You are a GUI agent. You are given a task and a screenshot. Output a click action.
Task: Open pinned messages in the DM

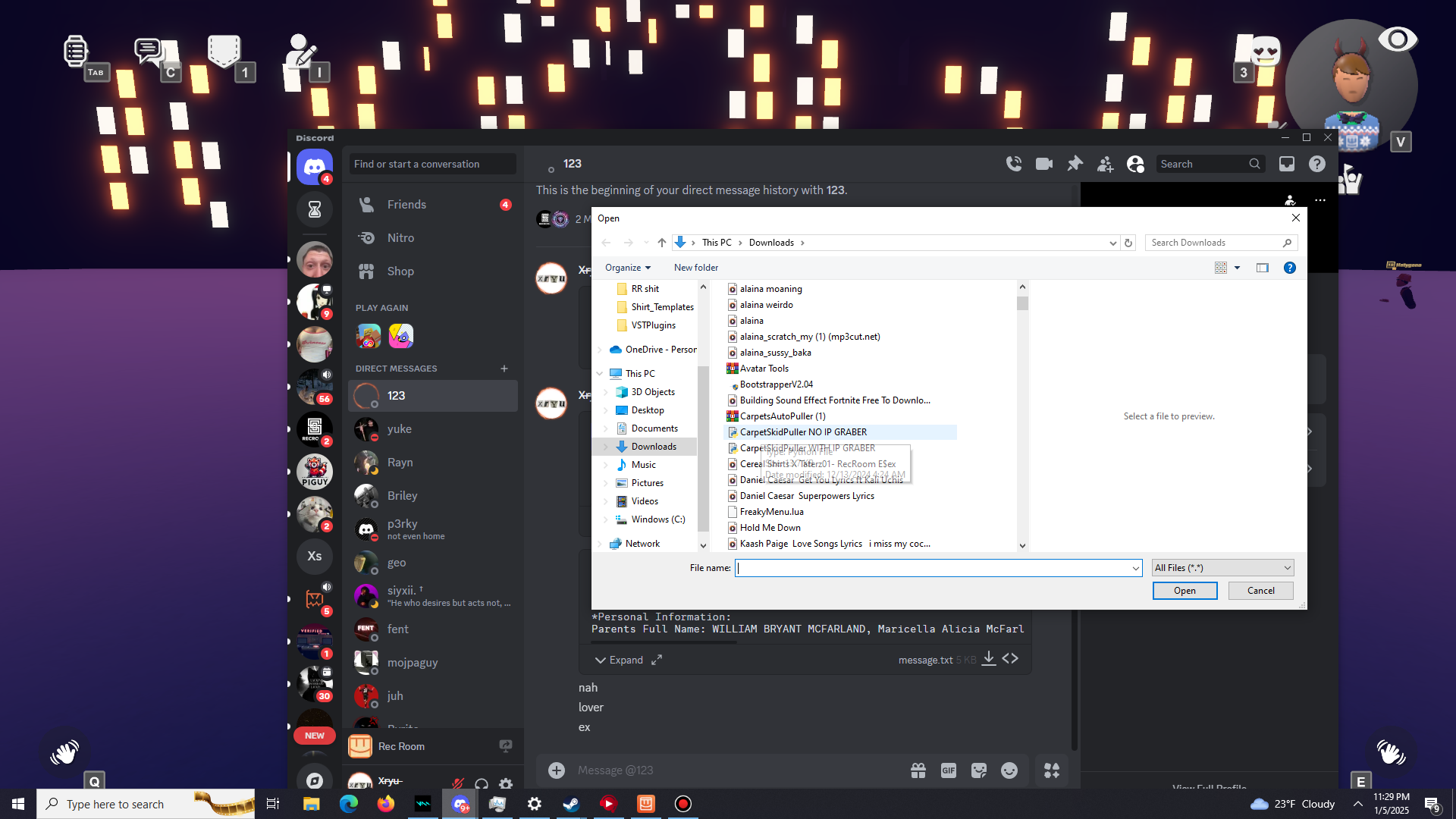pyautogui.click(x=1075, y=164)
